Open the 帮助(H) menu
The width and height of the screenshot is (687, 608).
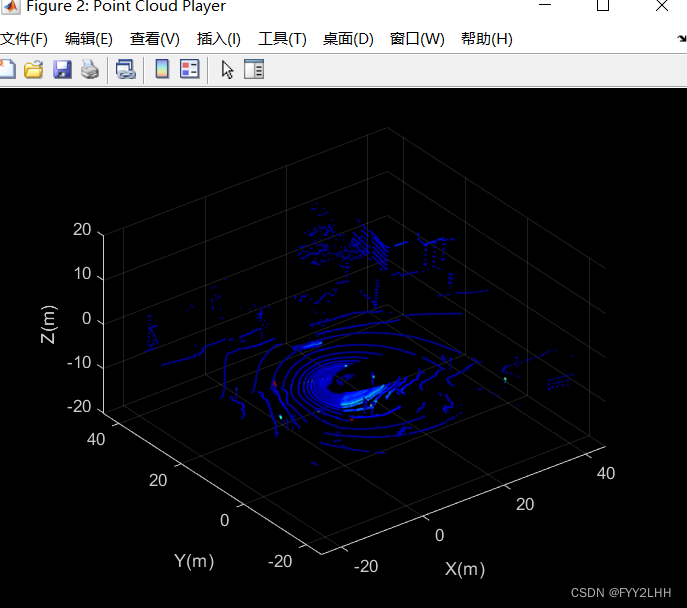[x=486, y=39]
